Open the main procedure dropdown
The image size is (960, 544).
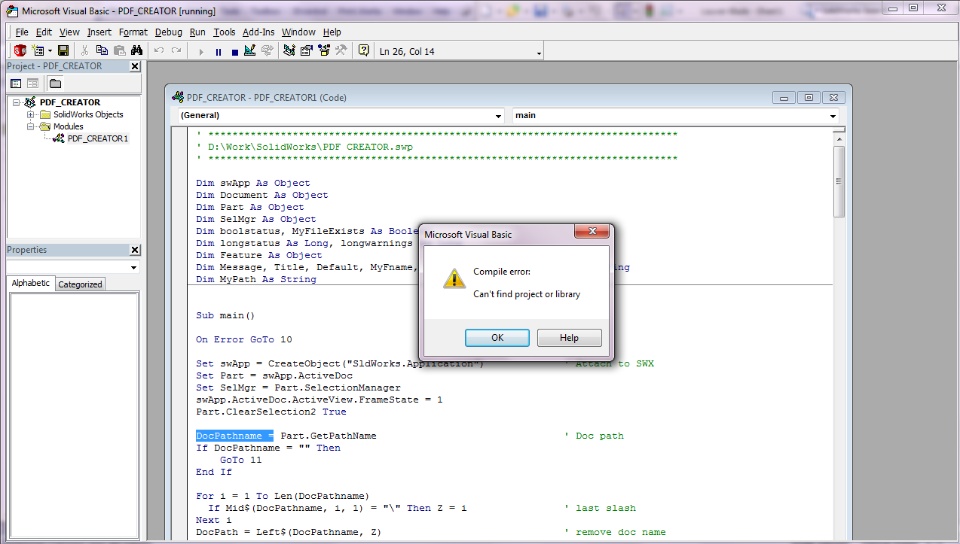point(833,116)
